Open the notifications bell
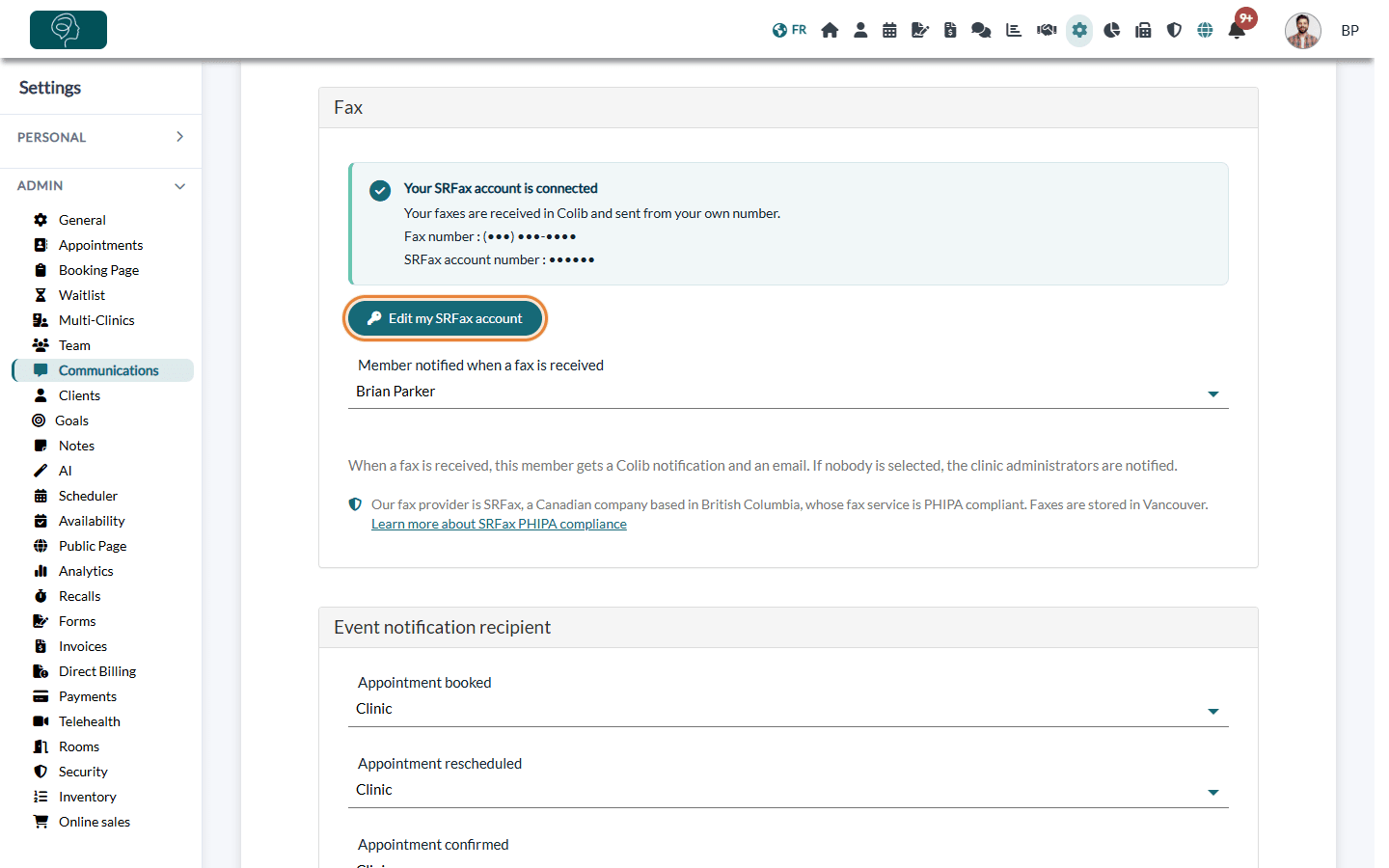 pyautogui.click(x=1237, y=30)
